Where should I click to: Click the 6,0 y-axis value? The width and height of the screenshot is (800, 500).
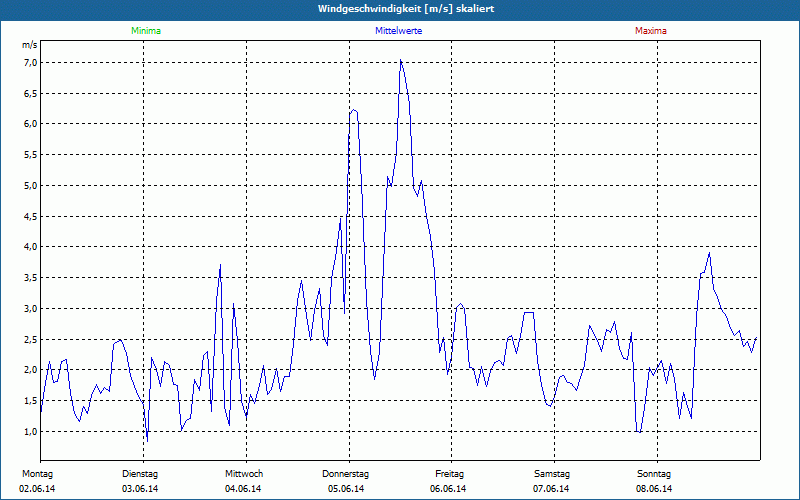point(30,124)
